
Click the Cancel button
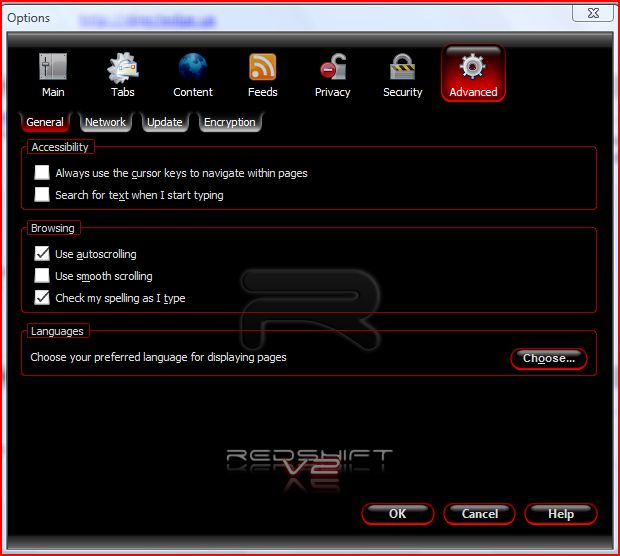480,514
